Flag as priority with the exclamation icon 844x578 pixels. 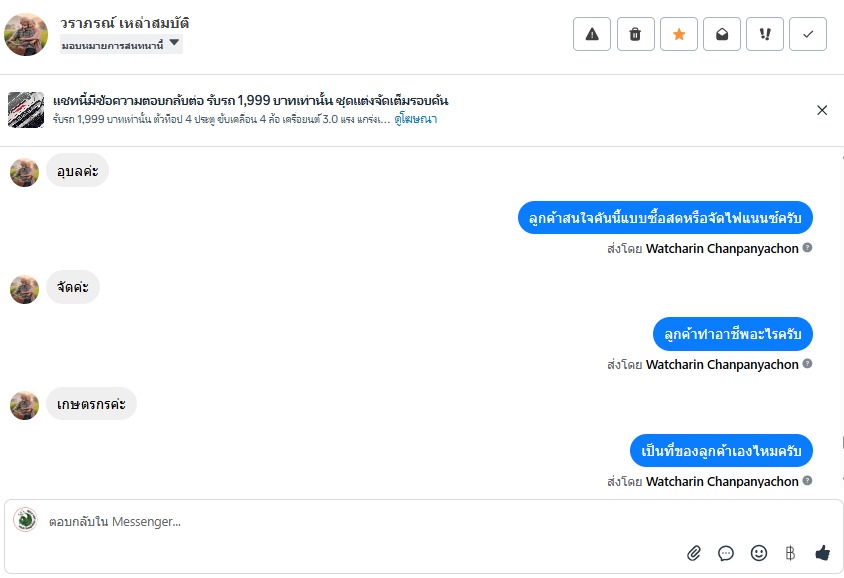coord(765,34)
